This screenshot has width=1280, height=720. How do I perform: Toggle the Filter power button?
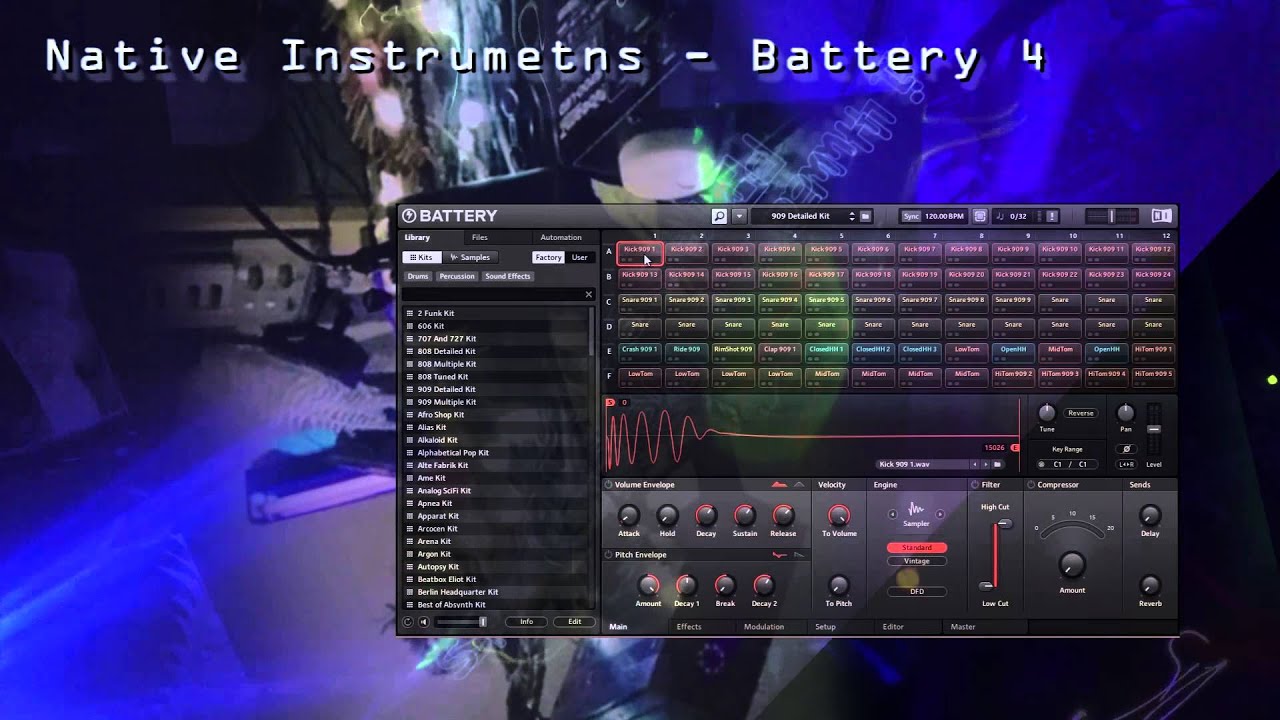pyautogui.click(x=975, y=485)
